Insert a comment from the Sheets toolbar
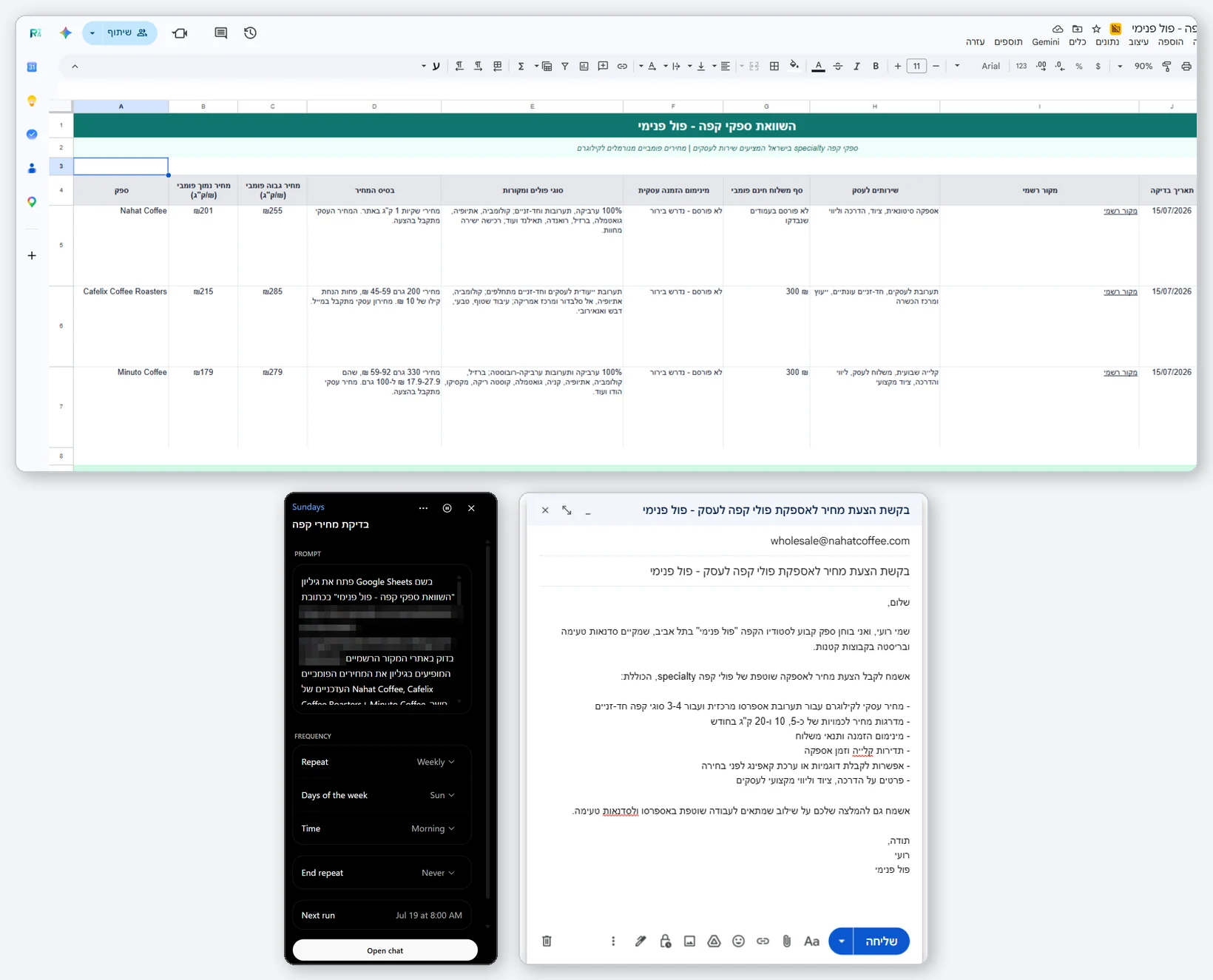 click(603, 66)
